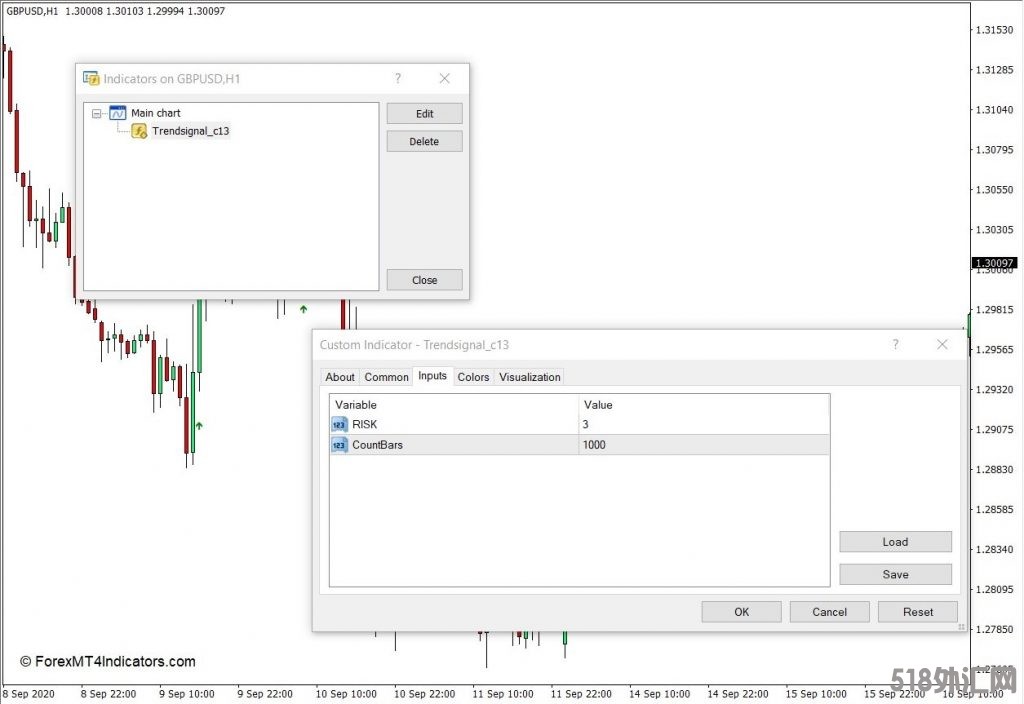
Task: Click the Trendsignal_c13 indicator icon in the tree
Action: coord(140,131)
